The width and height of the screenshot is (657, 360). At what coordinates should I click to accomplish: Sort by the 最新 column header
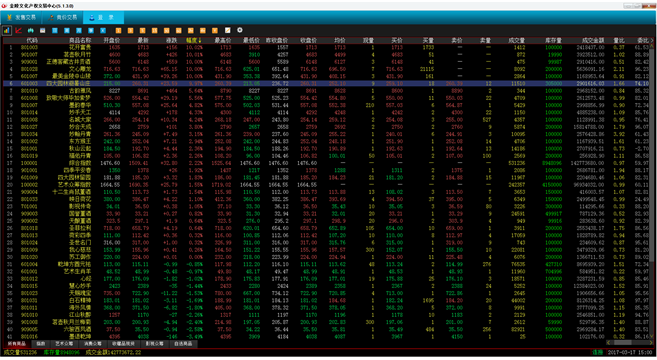143,41
